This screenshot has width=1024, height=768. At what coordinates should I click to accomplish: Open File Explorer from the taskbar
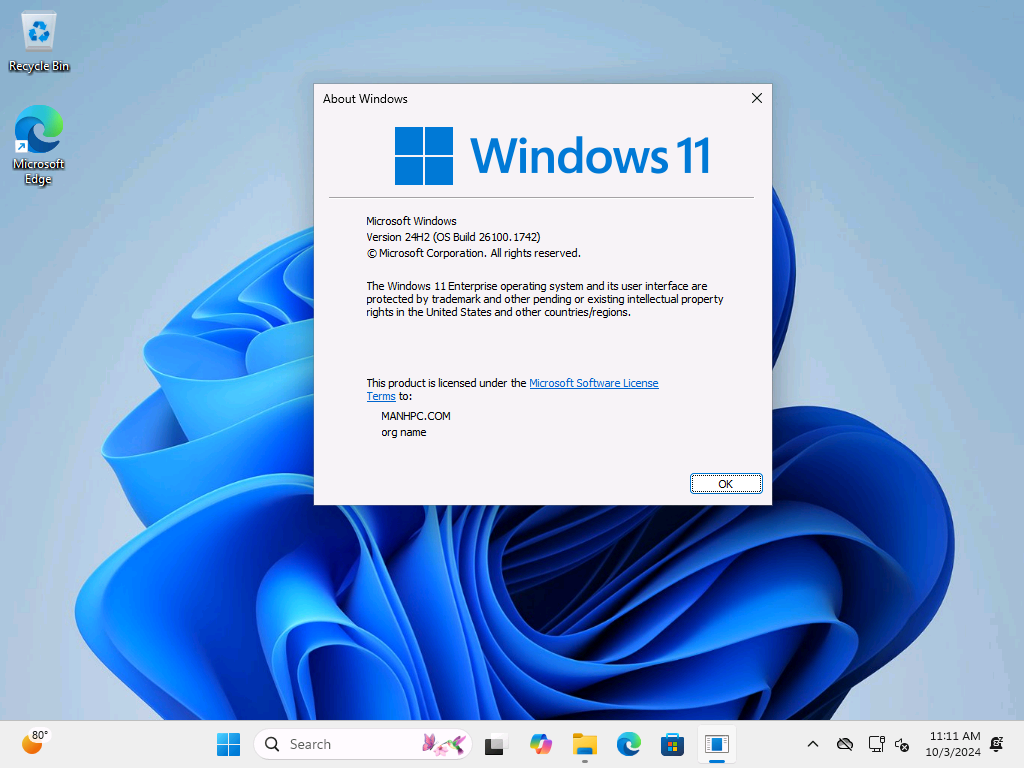tap(584, 744)
